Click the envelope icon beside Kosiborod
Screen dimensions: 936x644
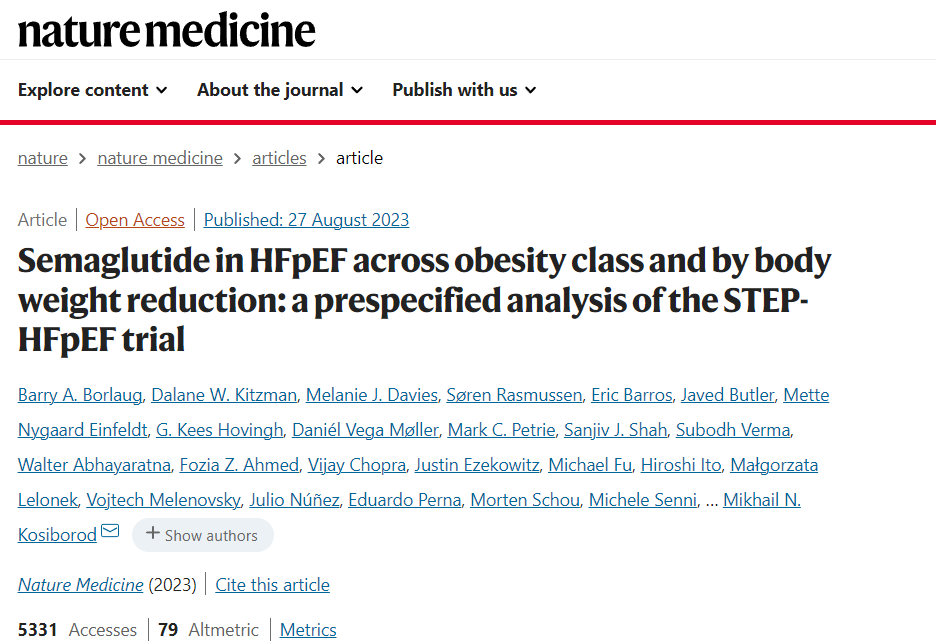tap(110, 531)
